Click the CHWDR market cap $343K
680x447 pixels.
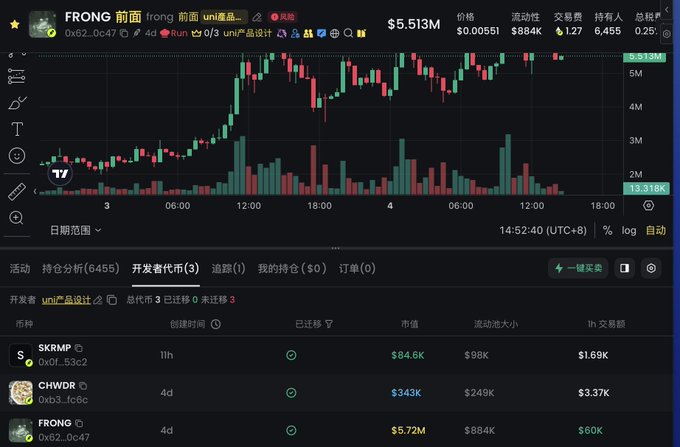(406, 393)
